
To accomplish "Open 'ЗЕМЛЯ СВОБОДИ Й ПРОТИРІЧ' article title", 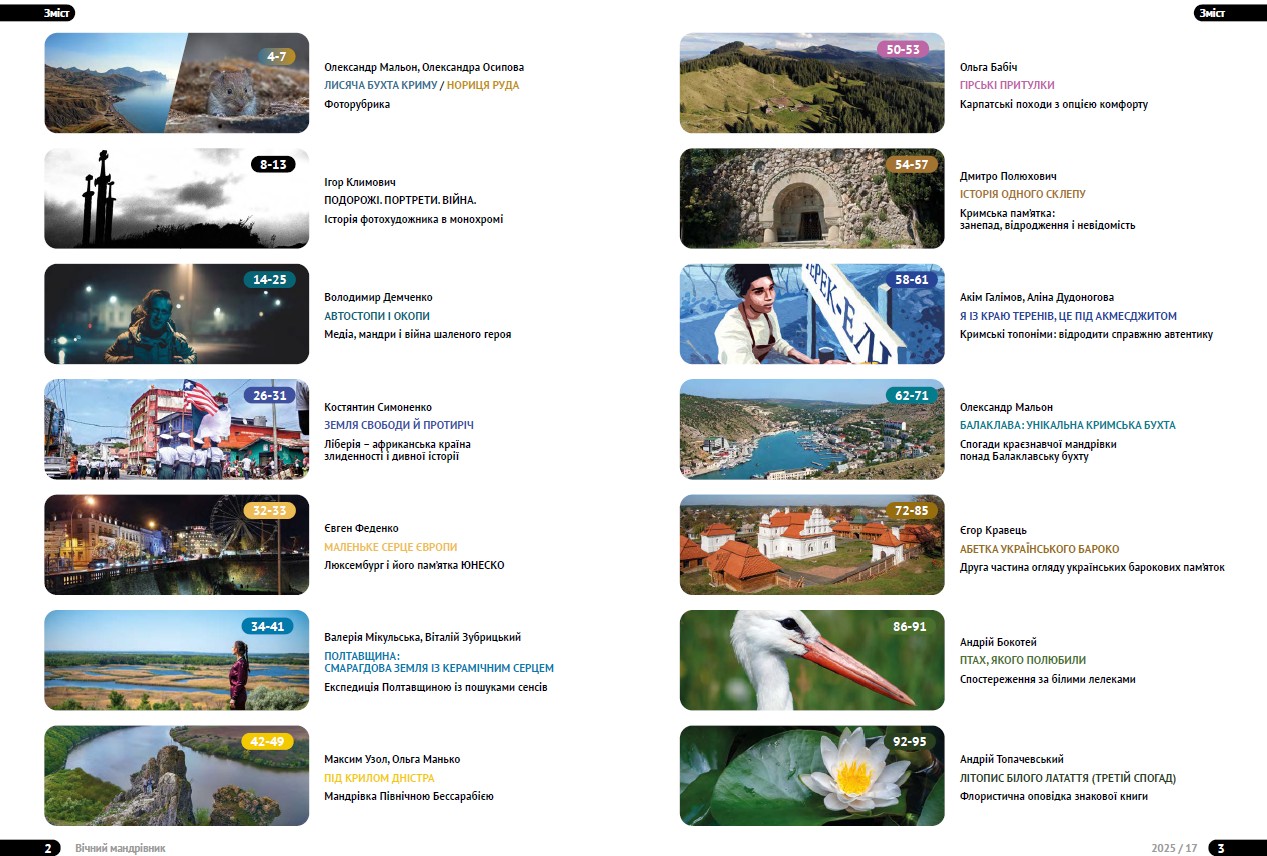I will point(399,426).
